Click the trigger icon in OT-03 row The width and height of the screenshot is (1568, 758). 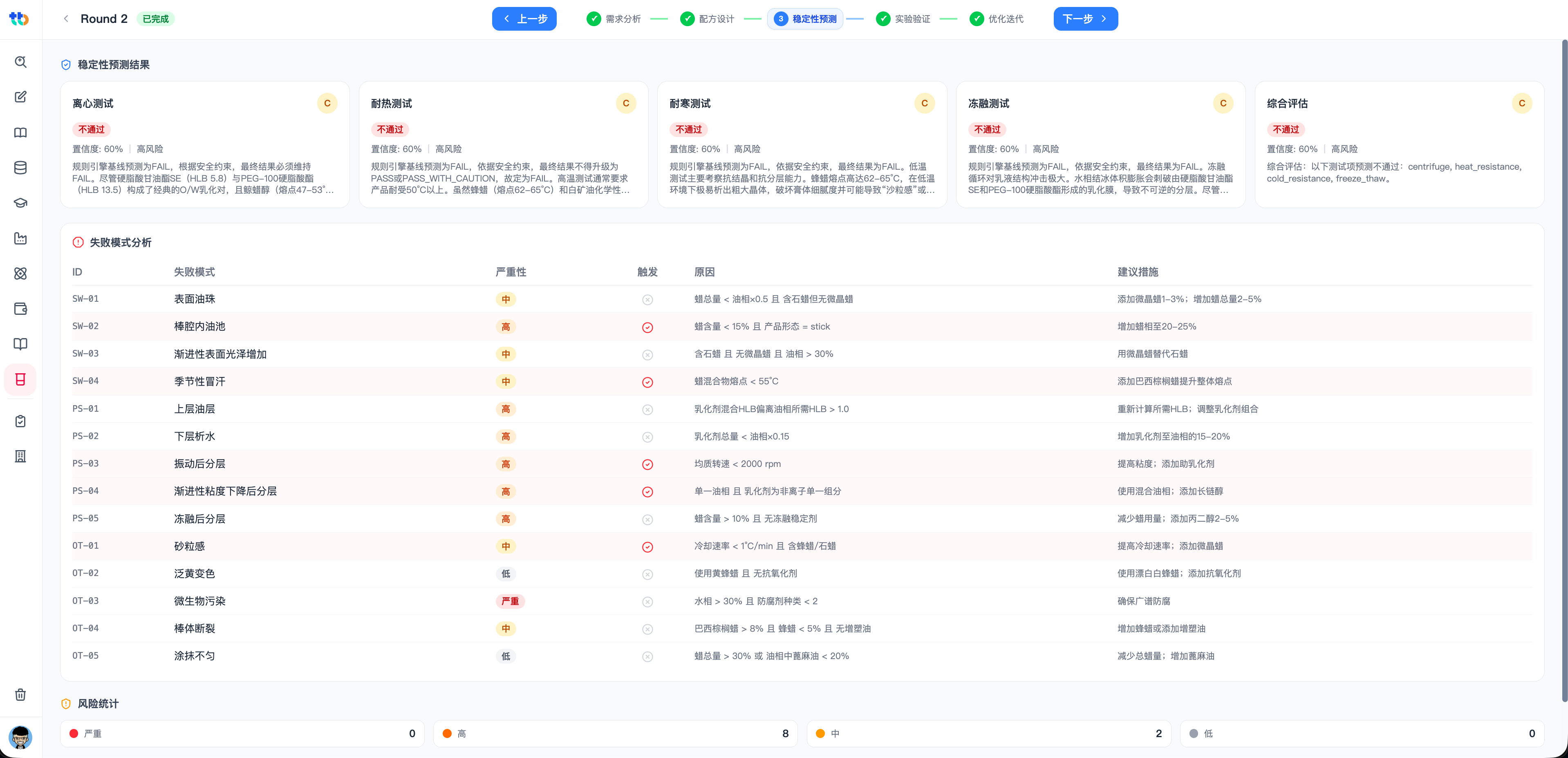(647, 601)
